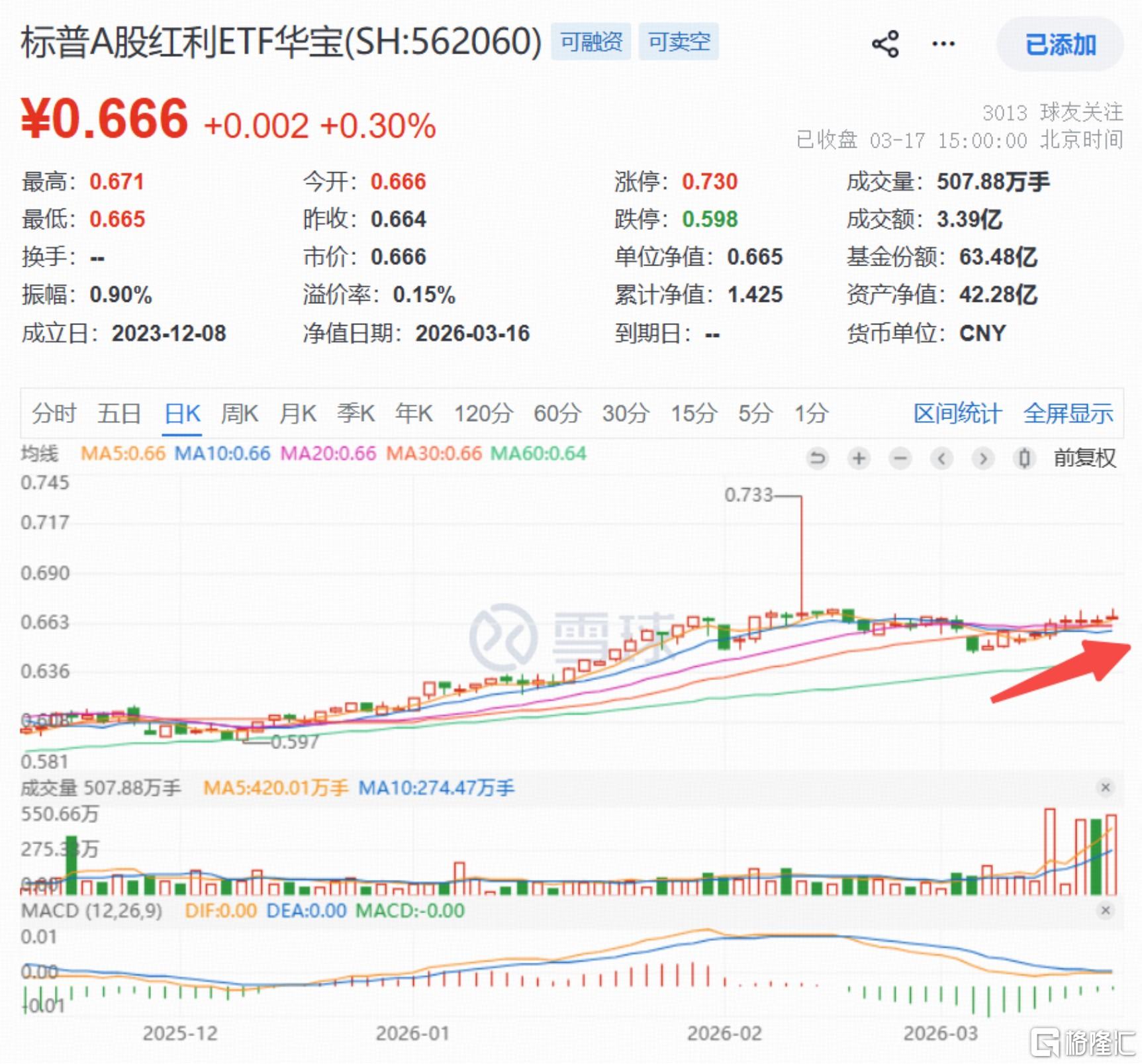The height and width of the screenshot is (1064, 1142).
Task: Switch to the 15分 chart tab
Action: coord(694,413)
